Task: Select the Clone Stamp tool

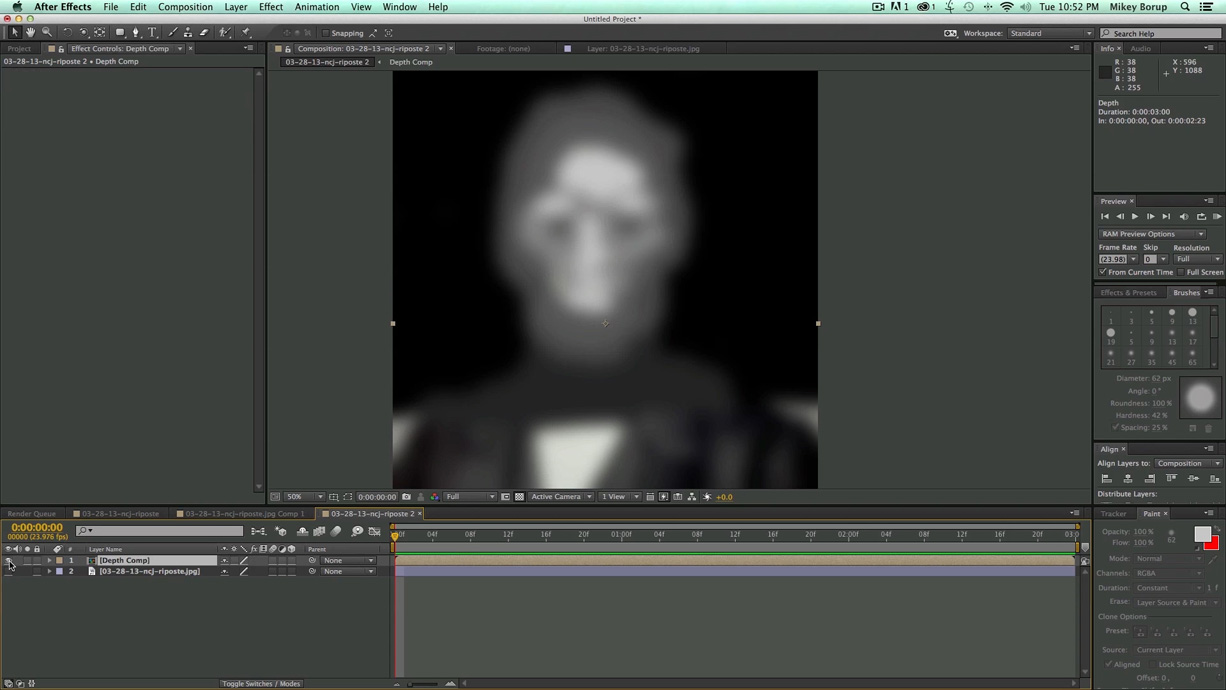Action: pos(188,33)
